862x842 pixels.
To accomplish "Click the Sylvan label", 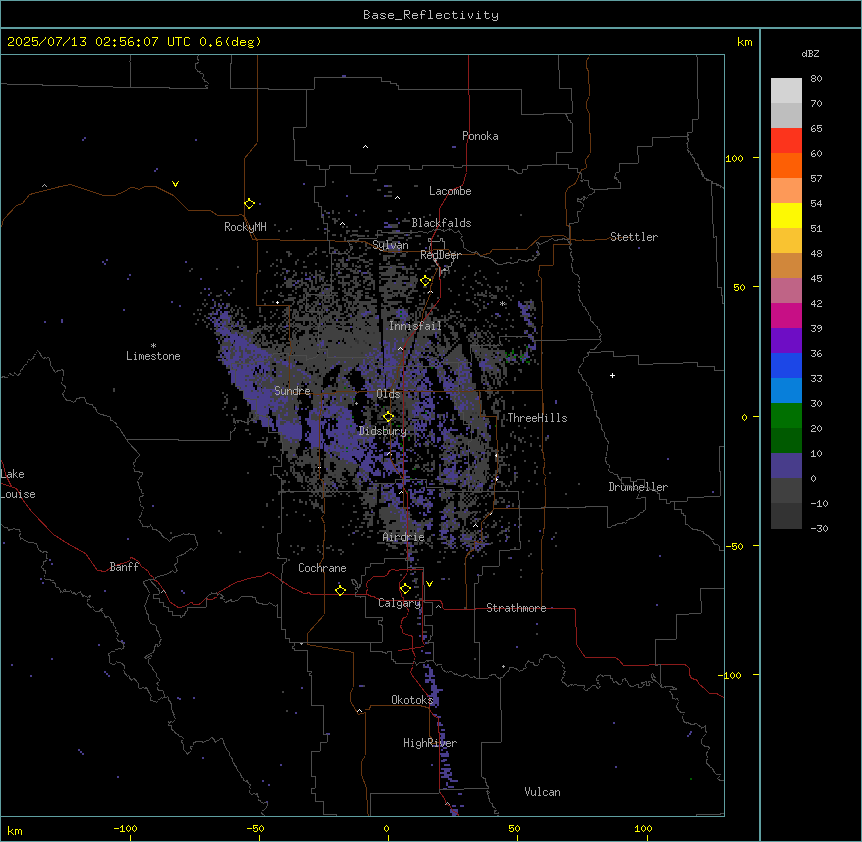I will (x=390, y=245).
